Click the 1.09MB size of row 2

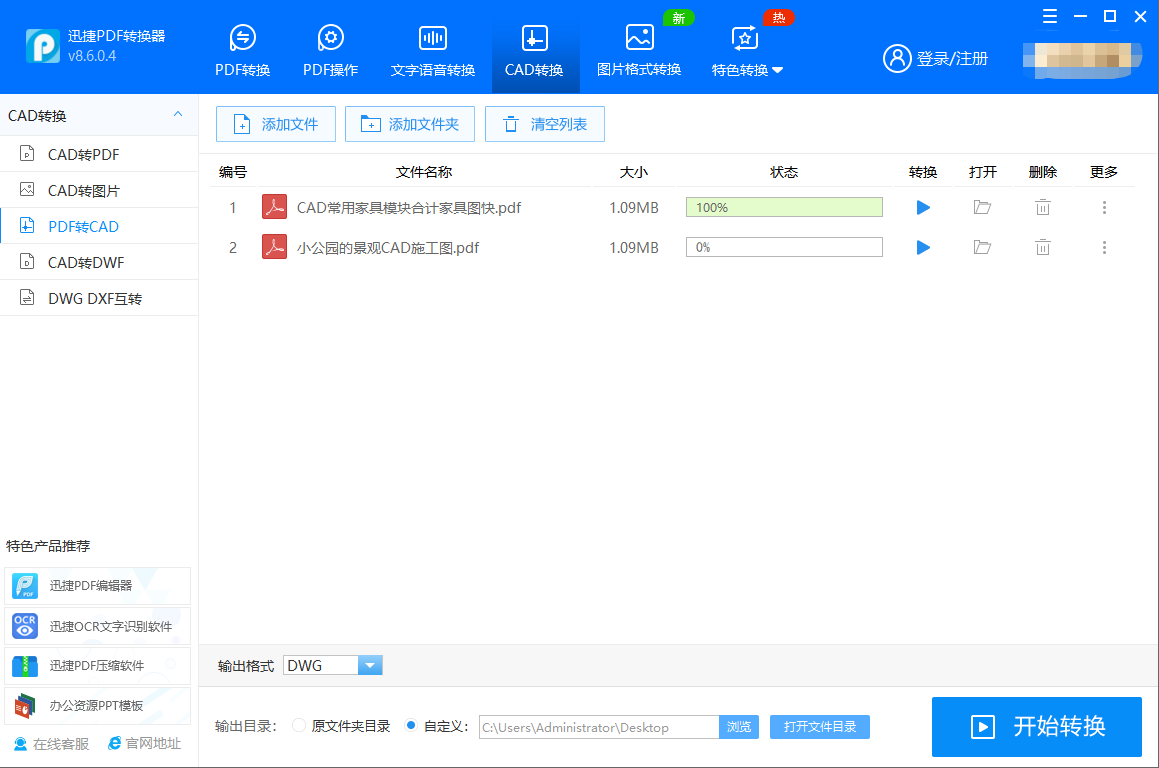633,248
